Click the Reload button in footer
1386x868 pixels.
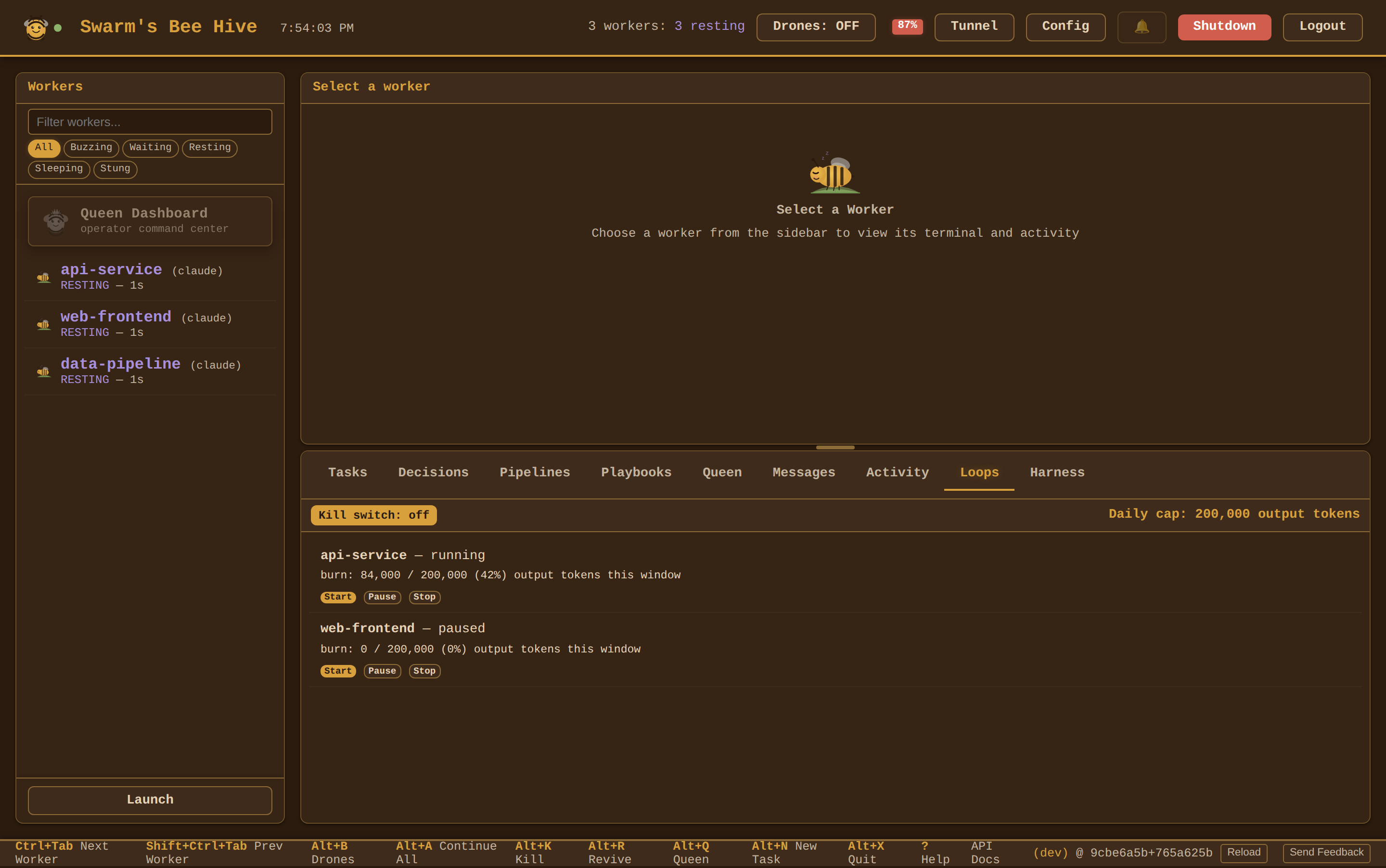[1244, 853]
